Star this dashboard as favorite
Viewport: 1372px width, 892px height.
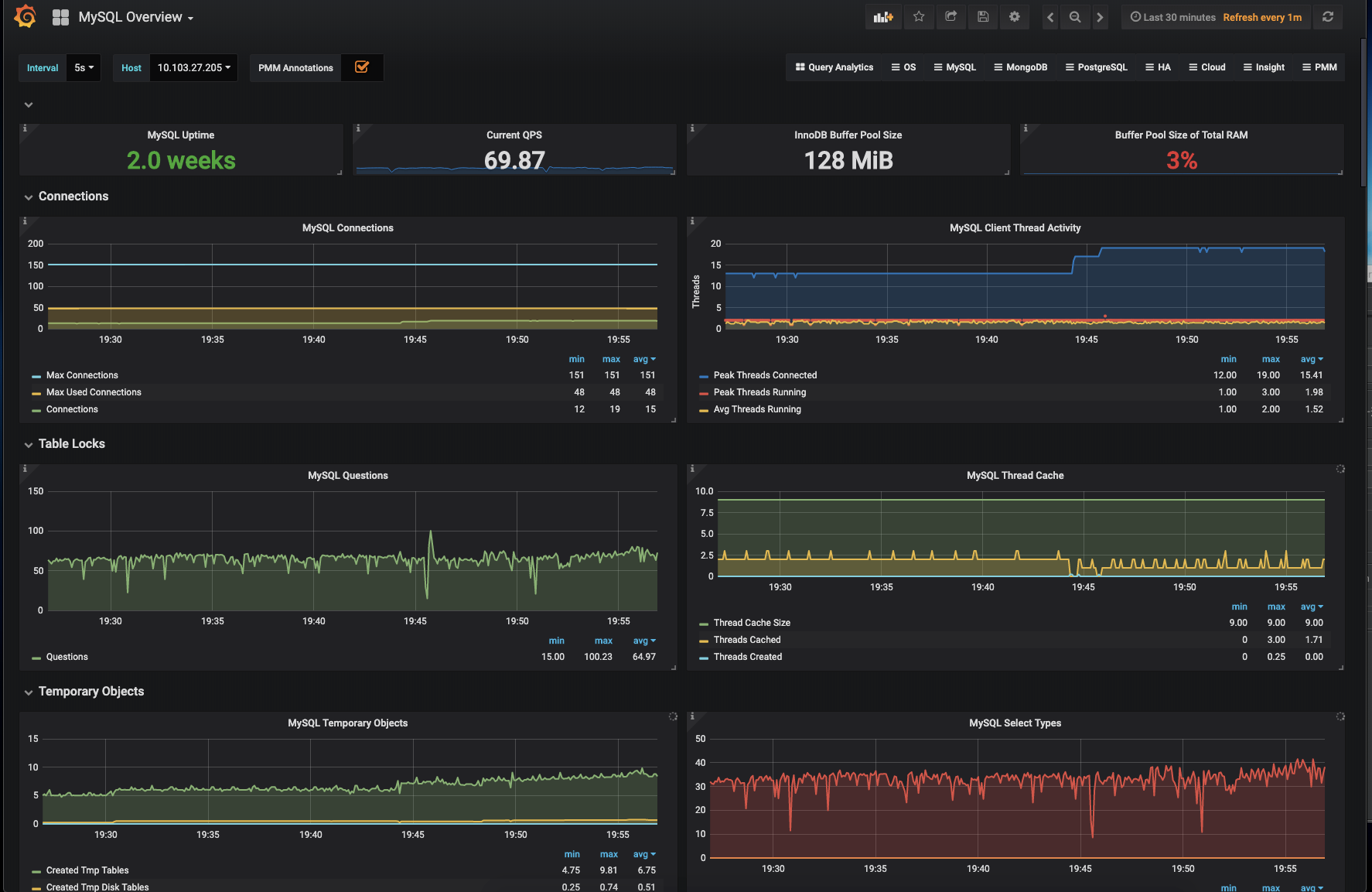919,16
